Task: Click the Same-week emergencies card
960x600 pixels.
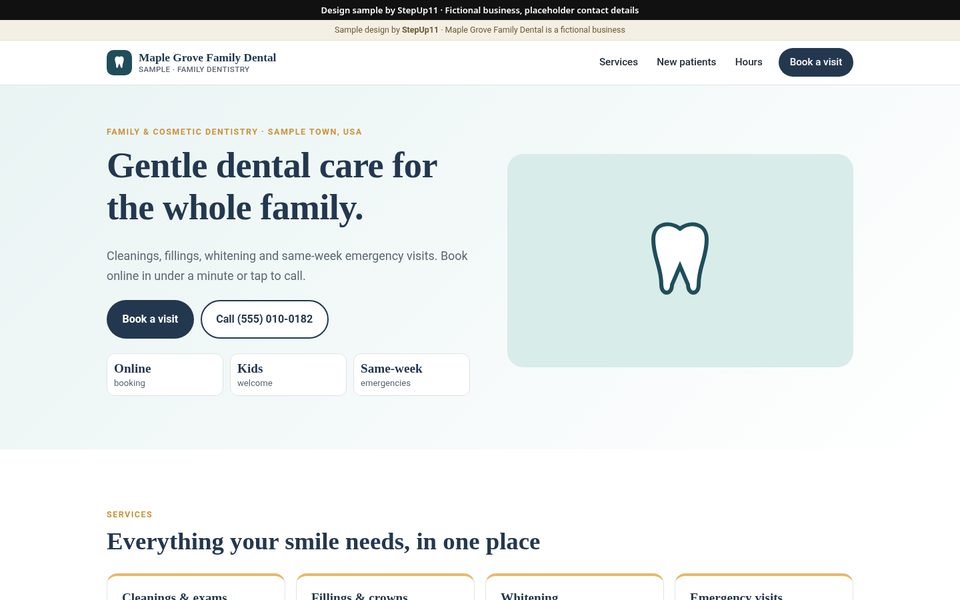Action: pyautogui.click(x=411, y=375)
